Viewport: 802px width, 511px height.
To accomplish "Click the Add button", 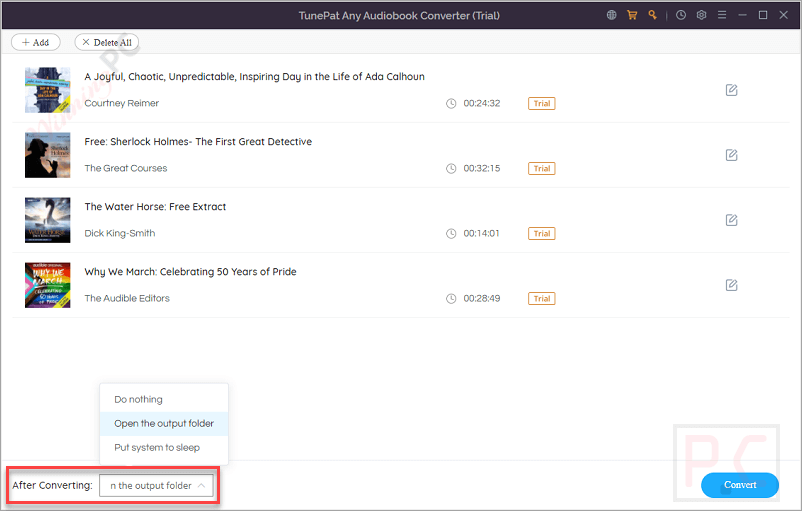I will click(x=36, y=43).
